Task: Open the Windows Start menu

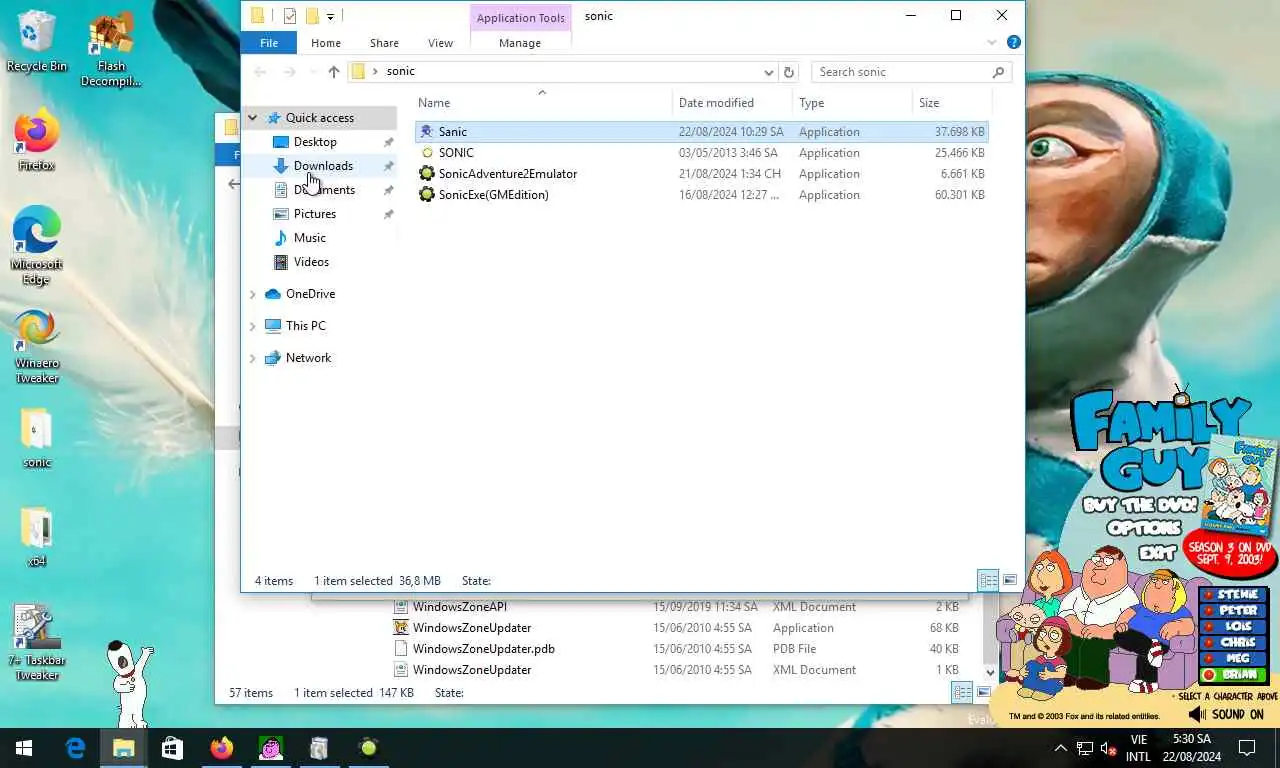Action: [x=24, y=748]
